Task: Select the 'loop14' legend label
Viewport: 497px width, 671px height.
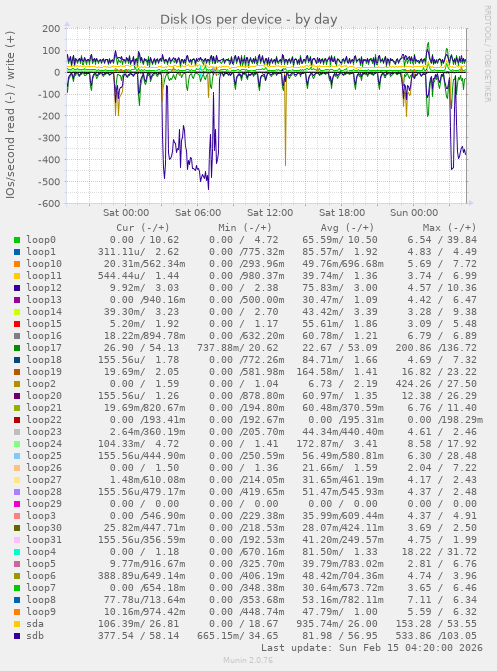Action: (44, 312)
